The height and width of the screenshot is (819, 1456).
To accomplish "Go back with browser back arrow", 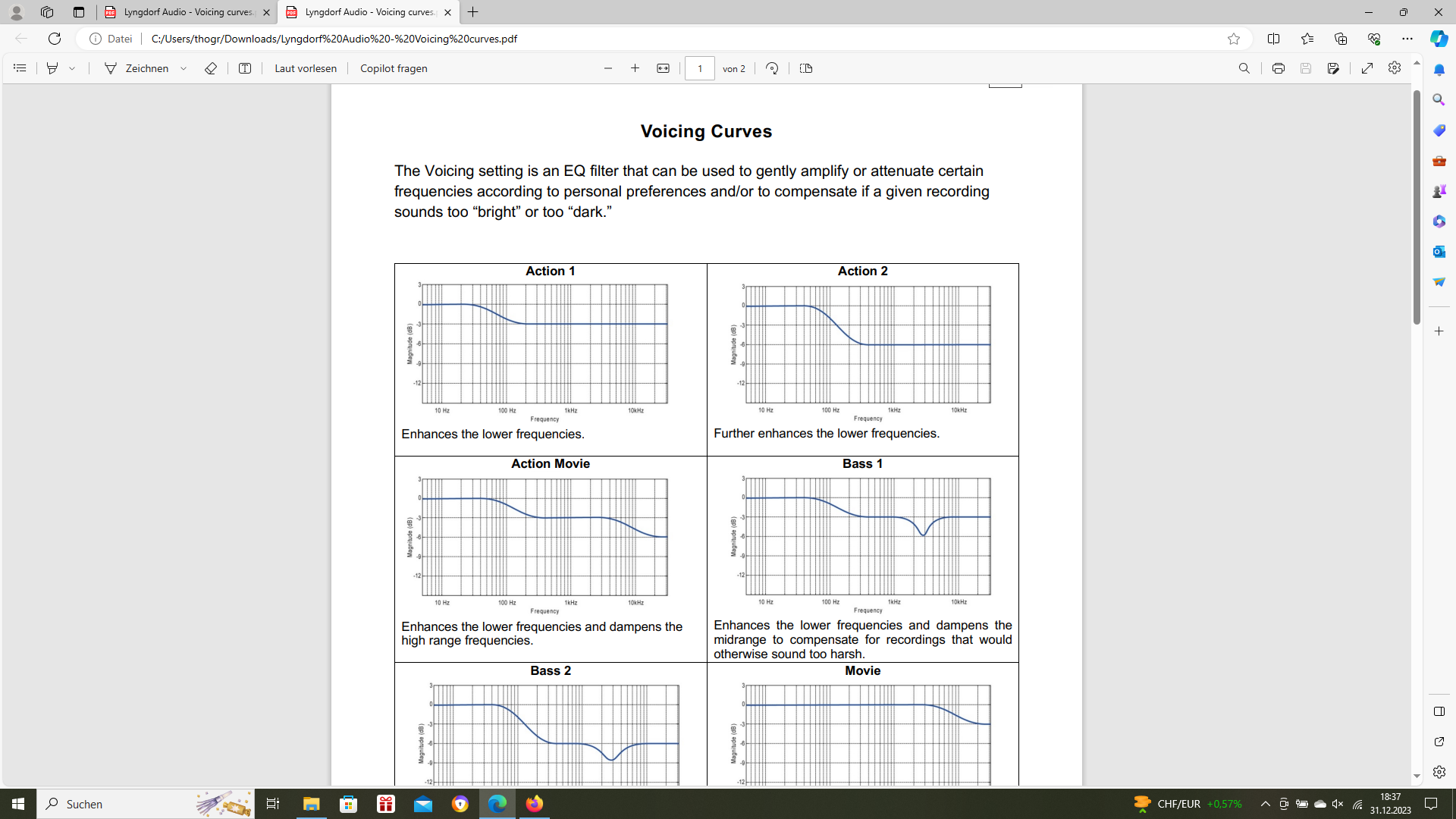I will pos(21,39).
